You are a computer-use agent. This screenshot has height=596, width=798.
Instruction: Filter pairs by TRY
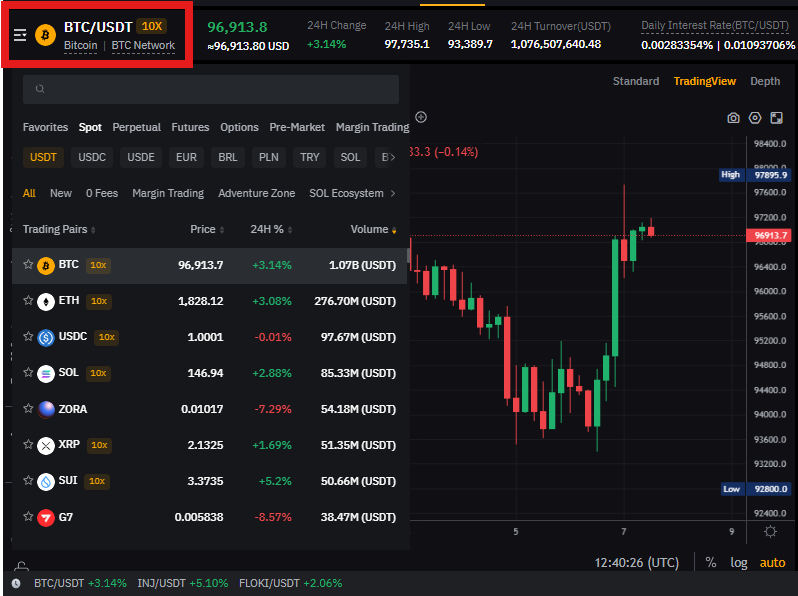tap(309, 157)
